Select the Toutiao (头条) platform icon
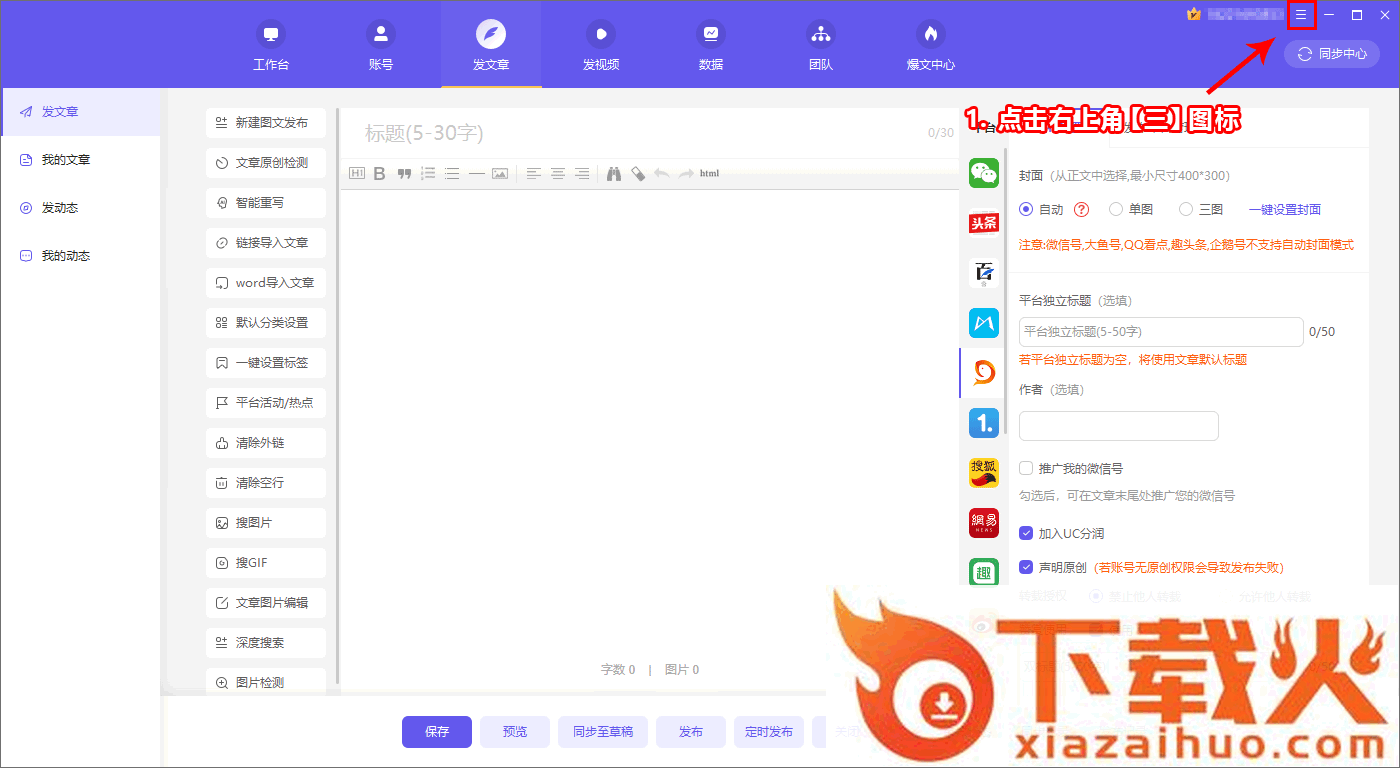This screenshot has height=768, width=1400. (x=984, y=222)
